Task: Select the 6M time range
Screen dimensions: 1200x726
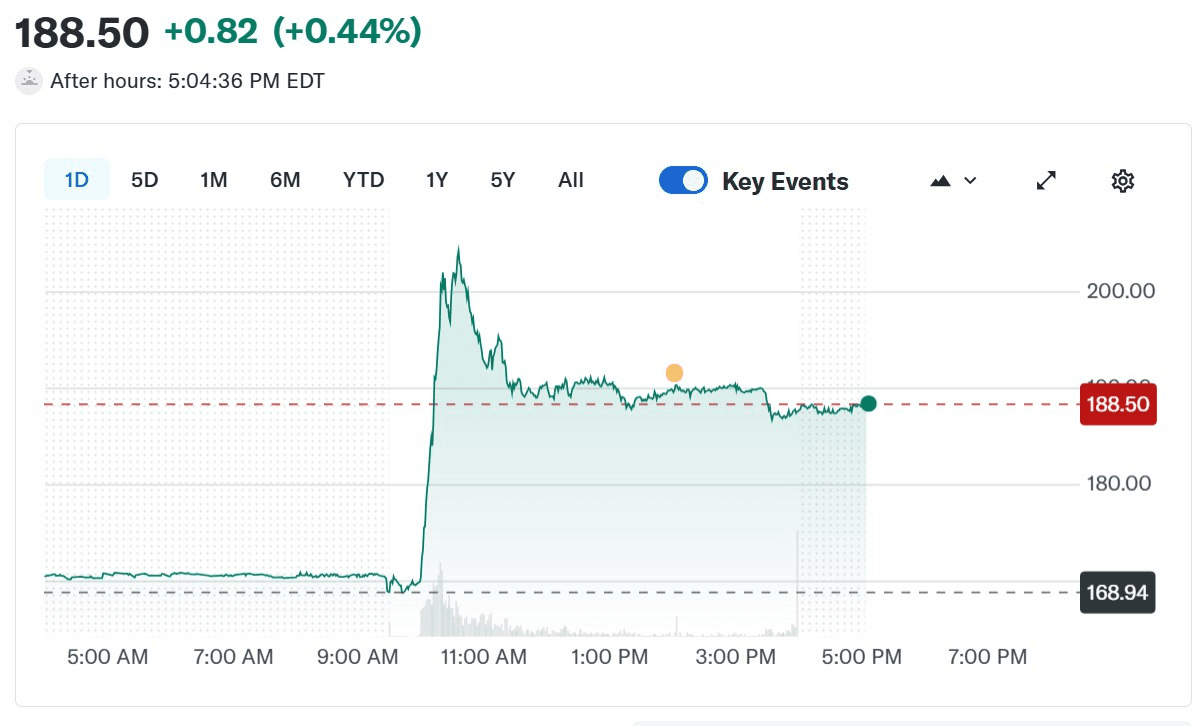Action: (285, 180)
